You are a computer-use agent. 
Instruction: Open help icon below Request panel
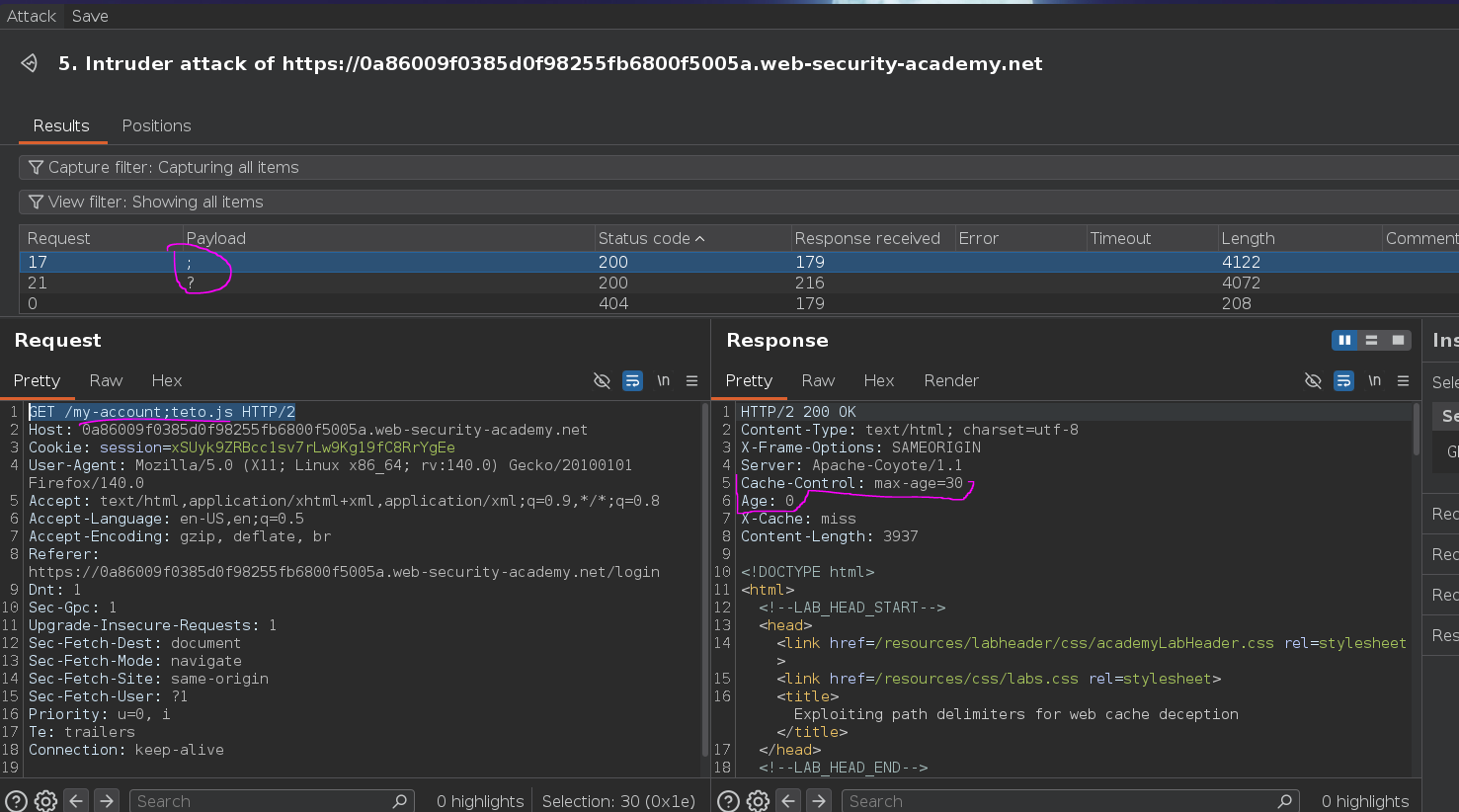pos(16,801)
